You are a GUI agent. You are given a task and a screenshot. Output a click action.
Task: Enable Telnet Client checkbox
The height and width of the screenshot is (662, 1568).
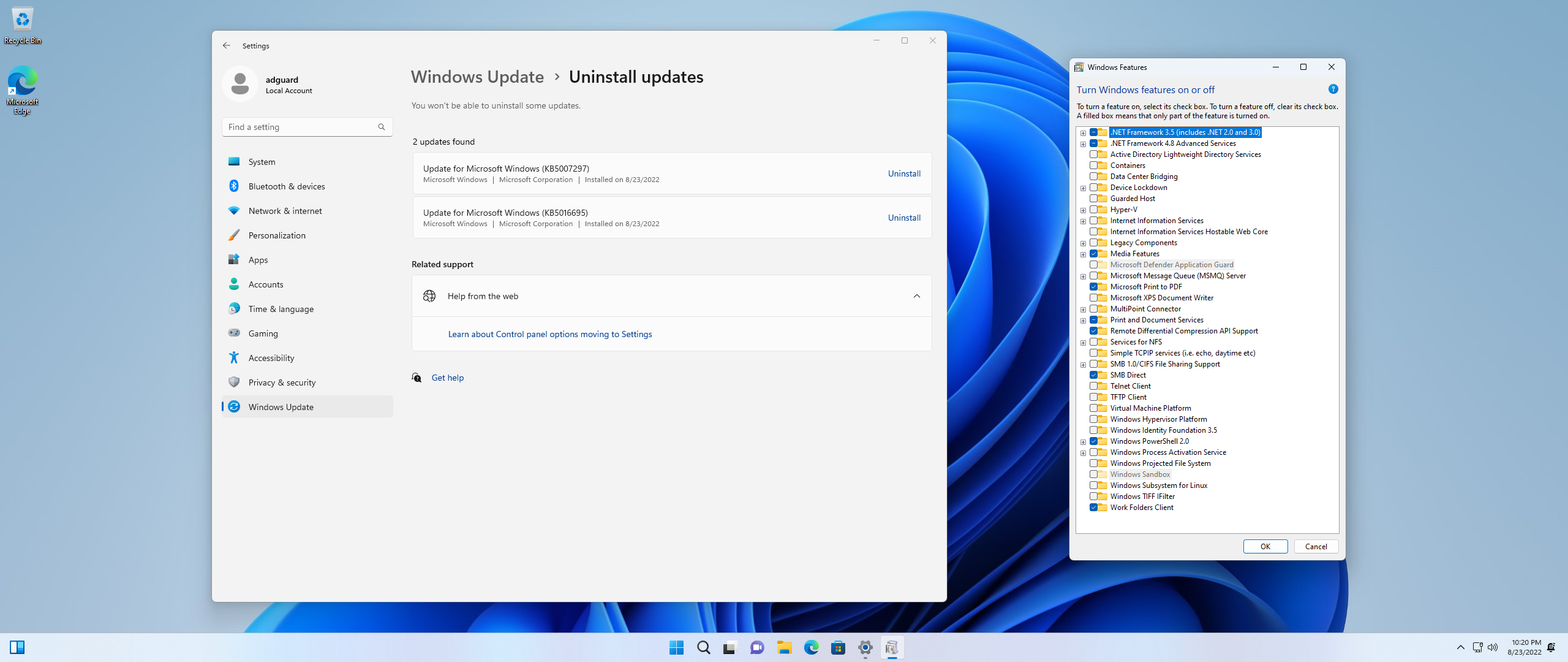(1093, 386)
